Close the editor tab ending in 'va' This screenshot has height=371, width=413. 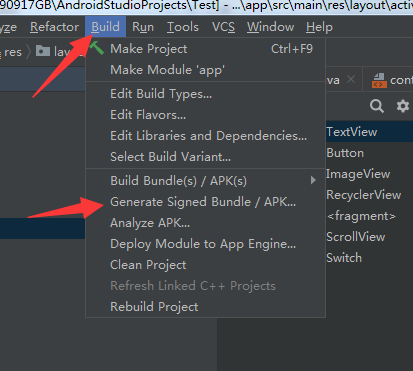point(351,79)
